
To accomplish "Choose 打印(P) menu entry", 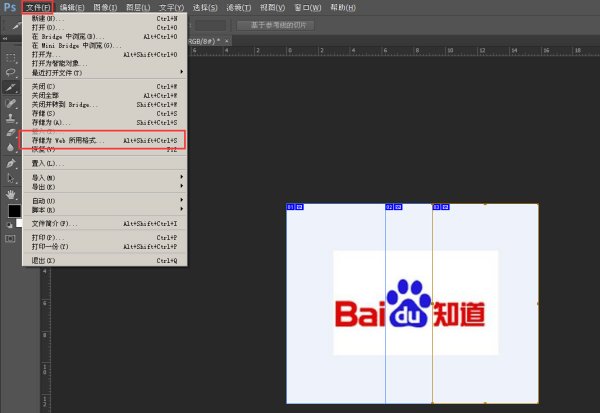I will (x=104, y=238).
